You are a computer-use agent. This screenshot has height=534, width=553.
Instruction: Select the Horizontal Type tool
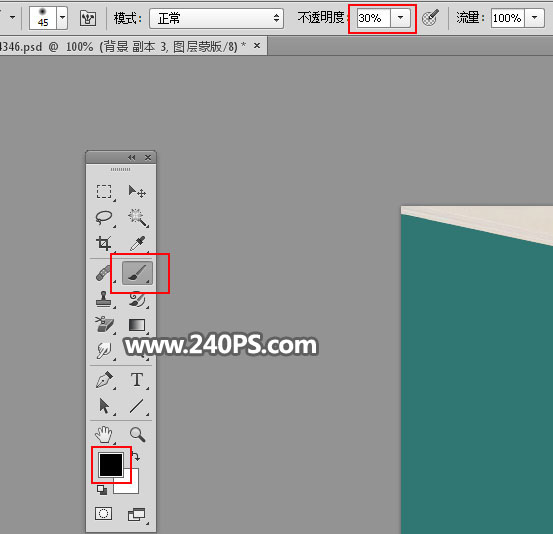pos(137,380)
